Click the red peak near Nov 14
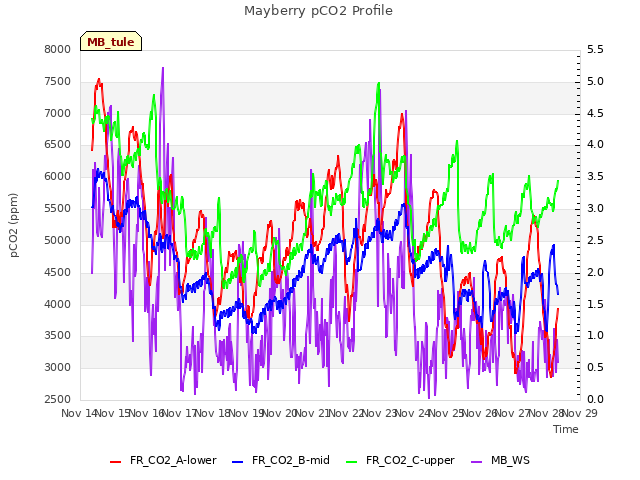Viewport: 640px width, 480px height. 99,79
